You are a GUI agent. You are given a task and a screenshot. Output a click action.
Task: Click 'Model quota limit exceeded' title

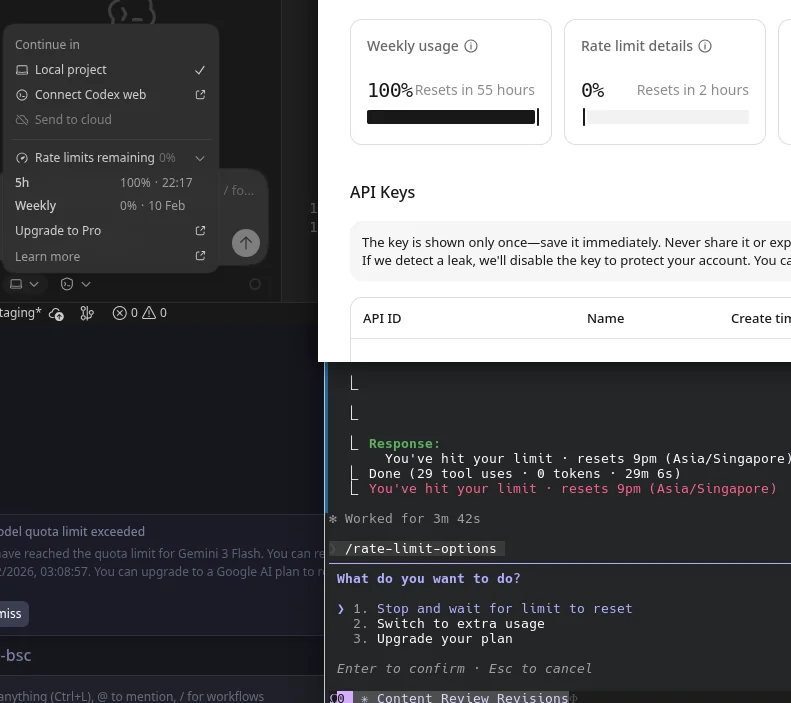click(x=72, y=532)
